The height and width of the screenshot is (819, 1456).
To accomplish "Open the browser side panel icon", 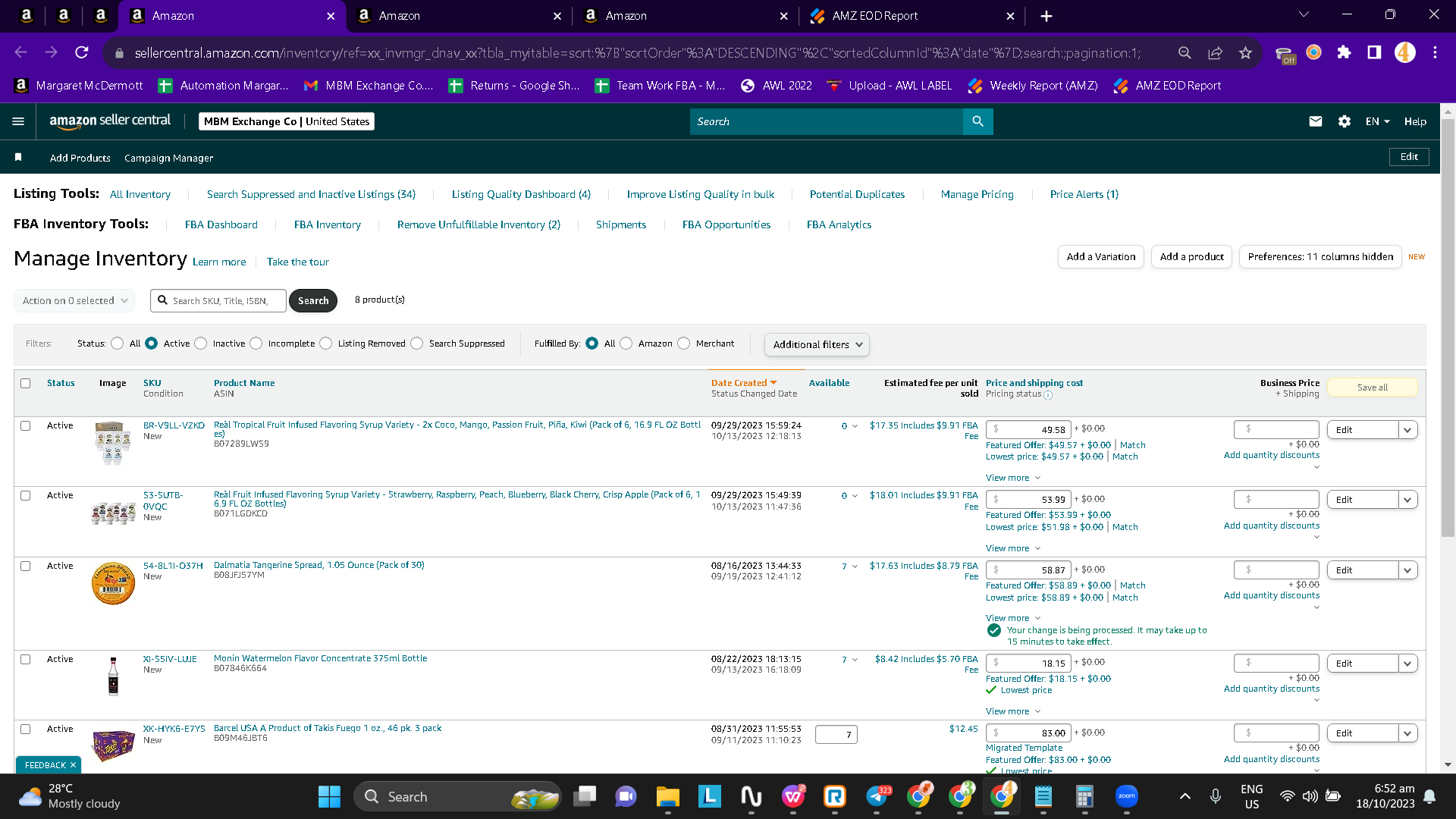I will click(x=1374, y=52).
